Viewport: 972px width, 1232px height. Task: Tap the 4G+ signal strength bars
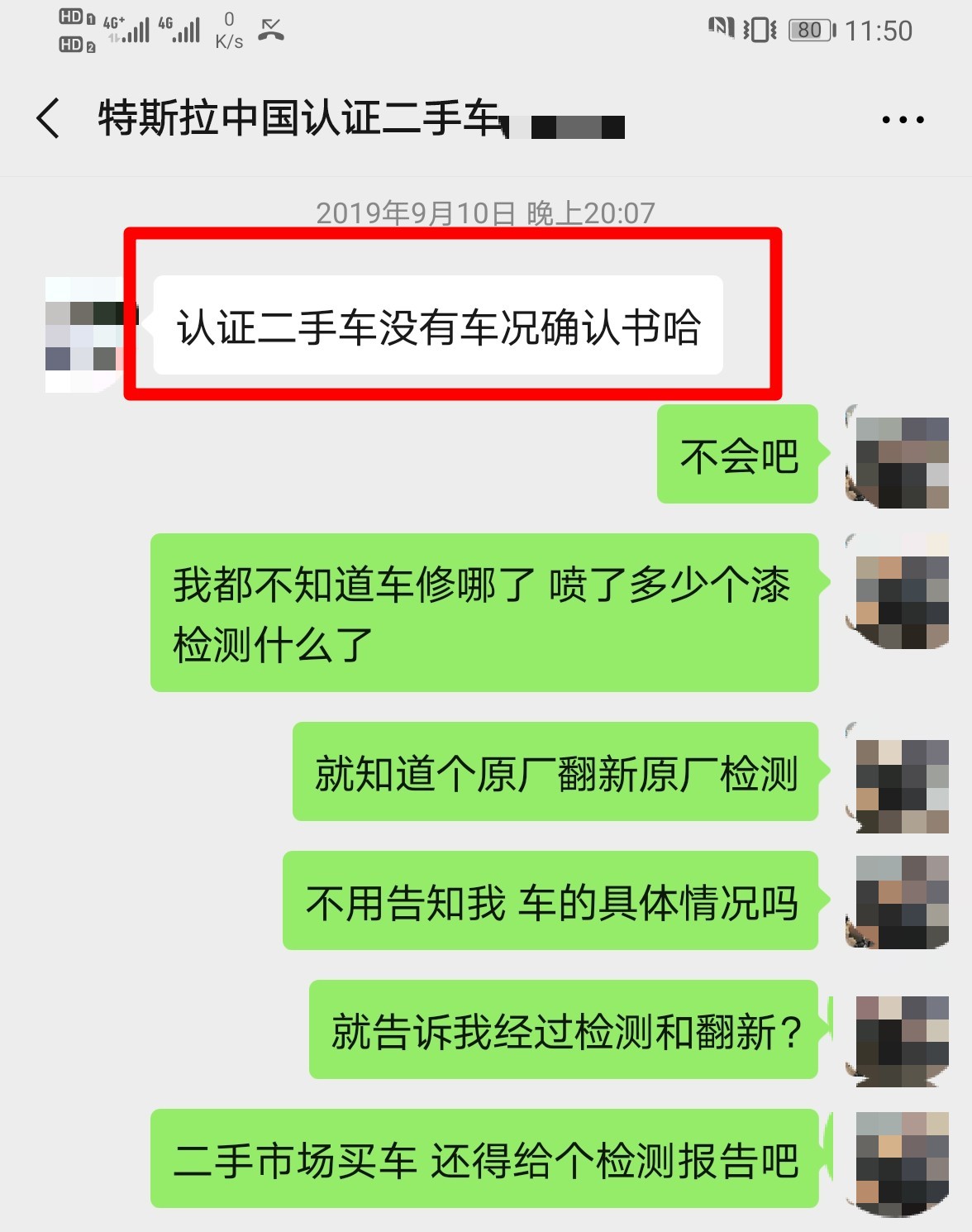[x=126, y=30]
